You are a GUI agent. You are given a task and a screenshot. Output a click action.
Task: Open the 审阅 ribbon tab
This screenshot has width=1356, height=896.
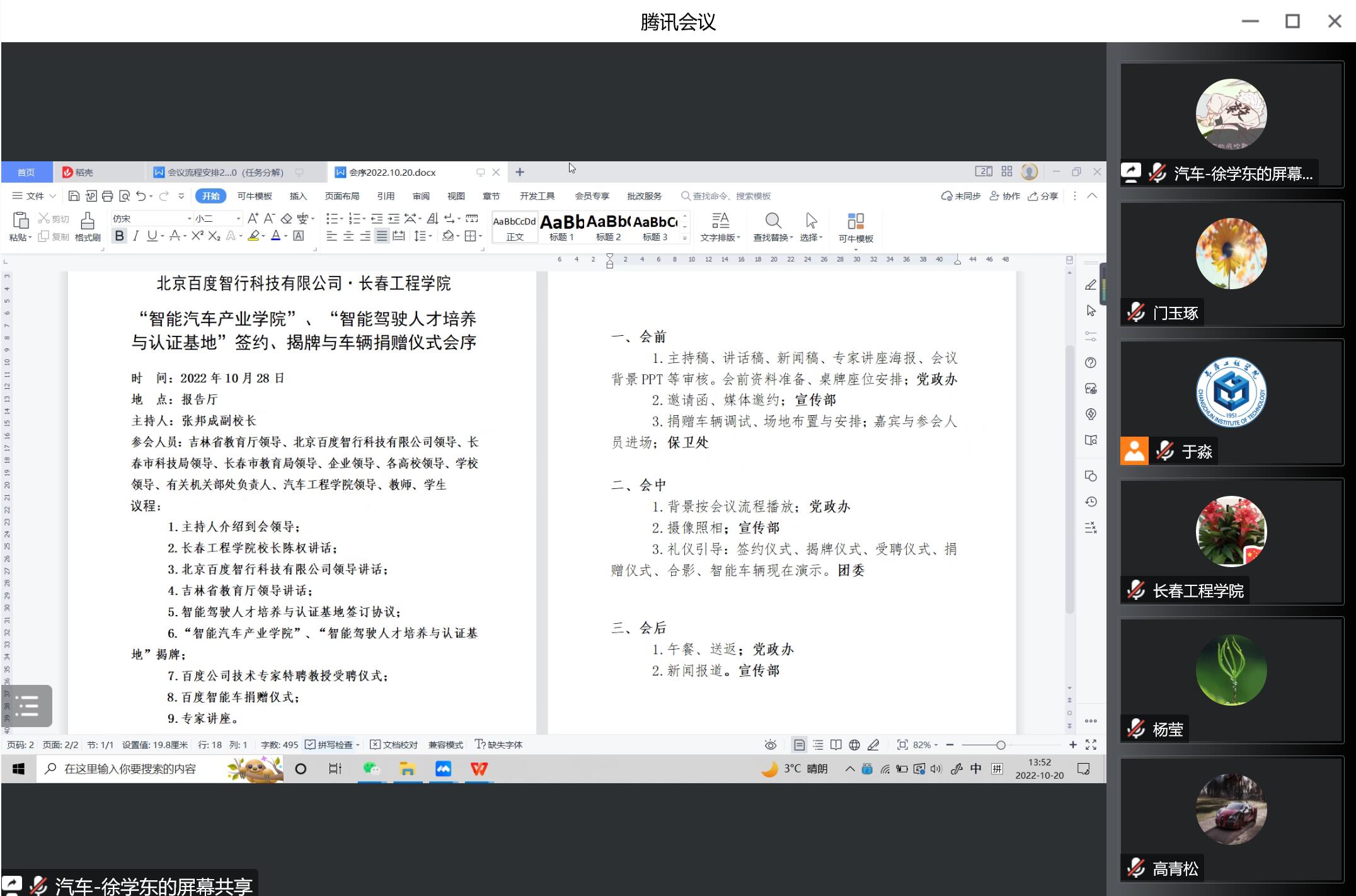(x=421, y=196)
